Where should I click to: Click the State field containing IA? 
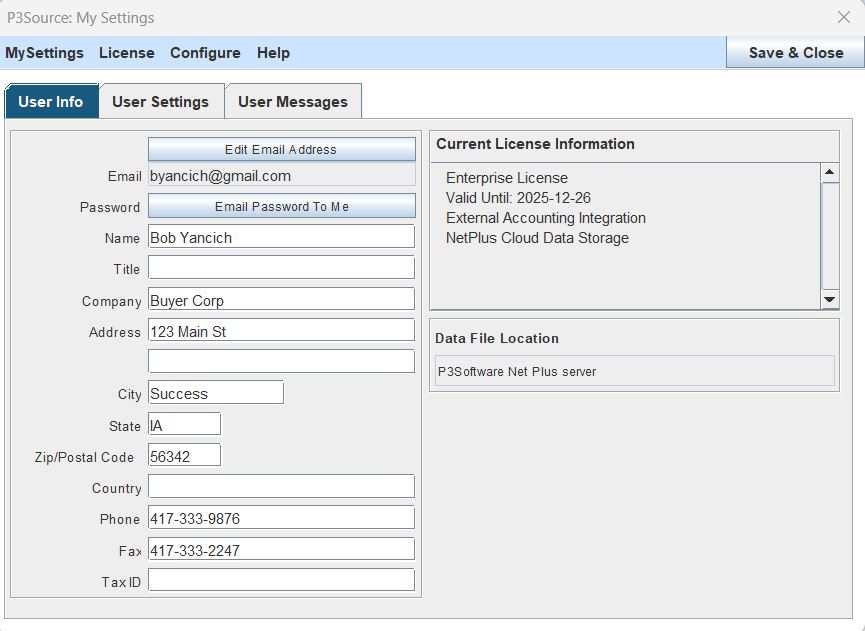(x=184, y=423)
